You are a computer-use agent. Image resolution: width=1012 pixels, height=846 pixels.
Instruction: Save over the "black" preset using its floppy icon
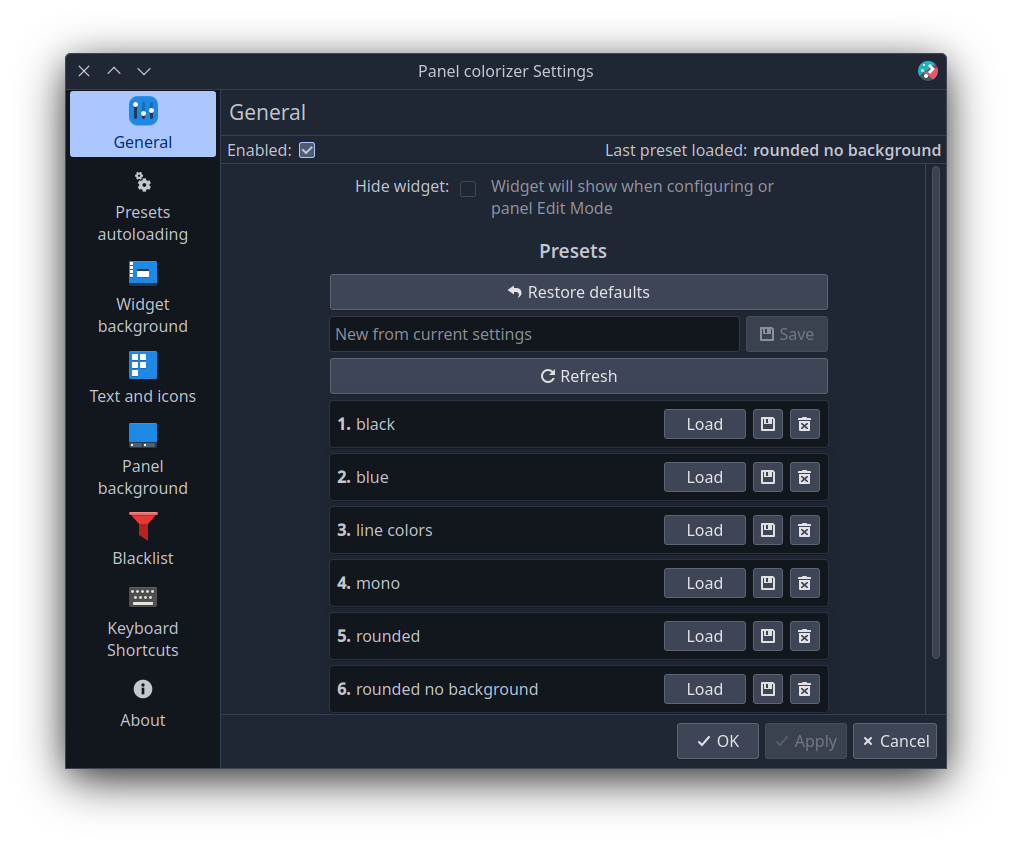click(767, 424)
